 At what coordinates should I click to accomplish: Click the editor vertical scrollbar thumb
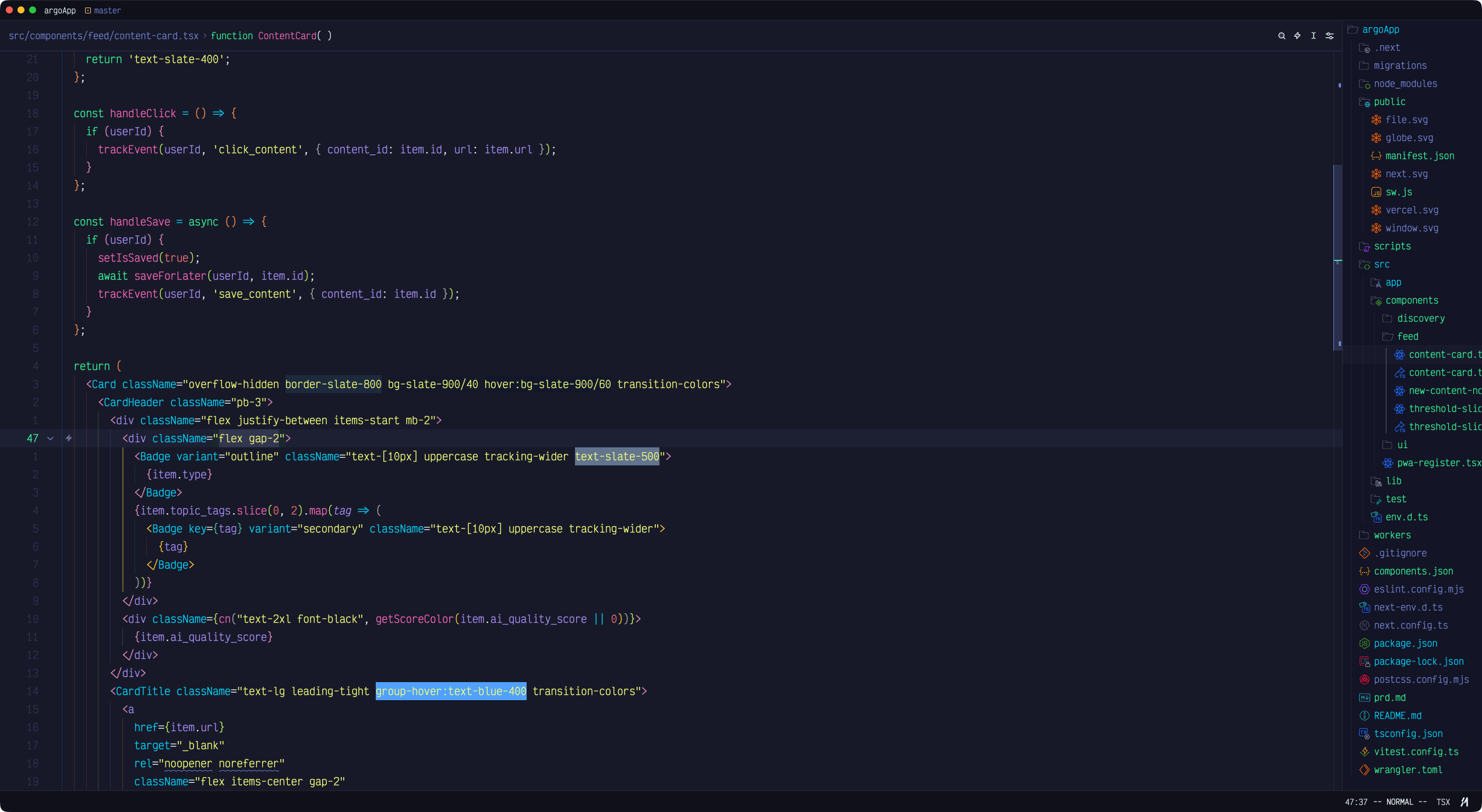[1338, 257]
